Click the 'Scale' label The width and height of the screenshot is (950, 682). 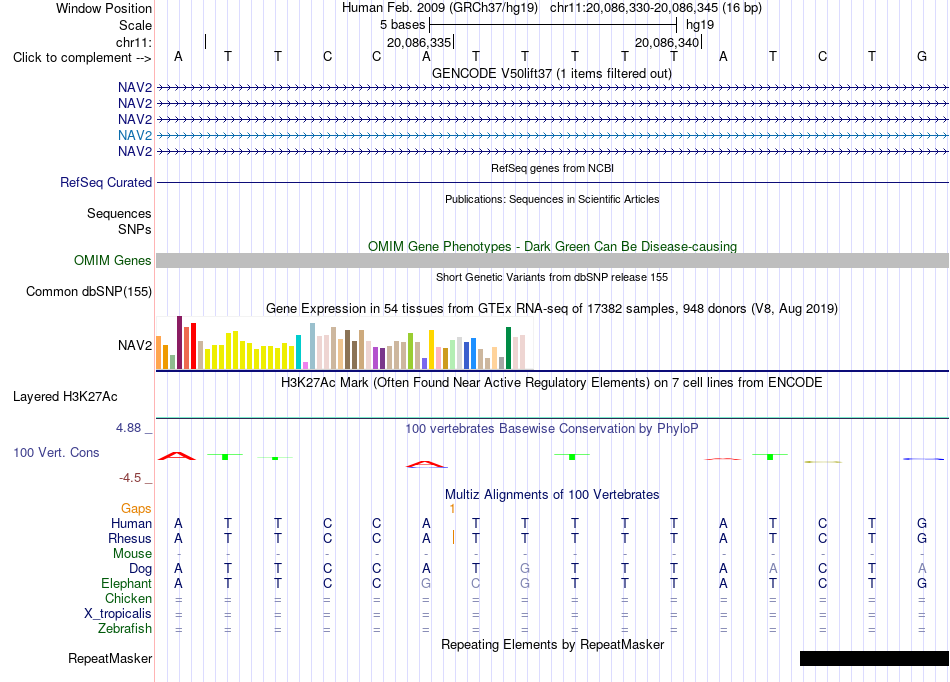(x=135, y=25)
